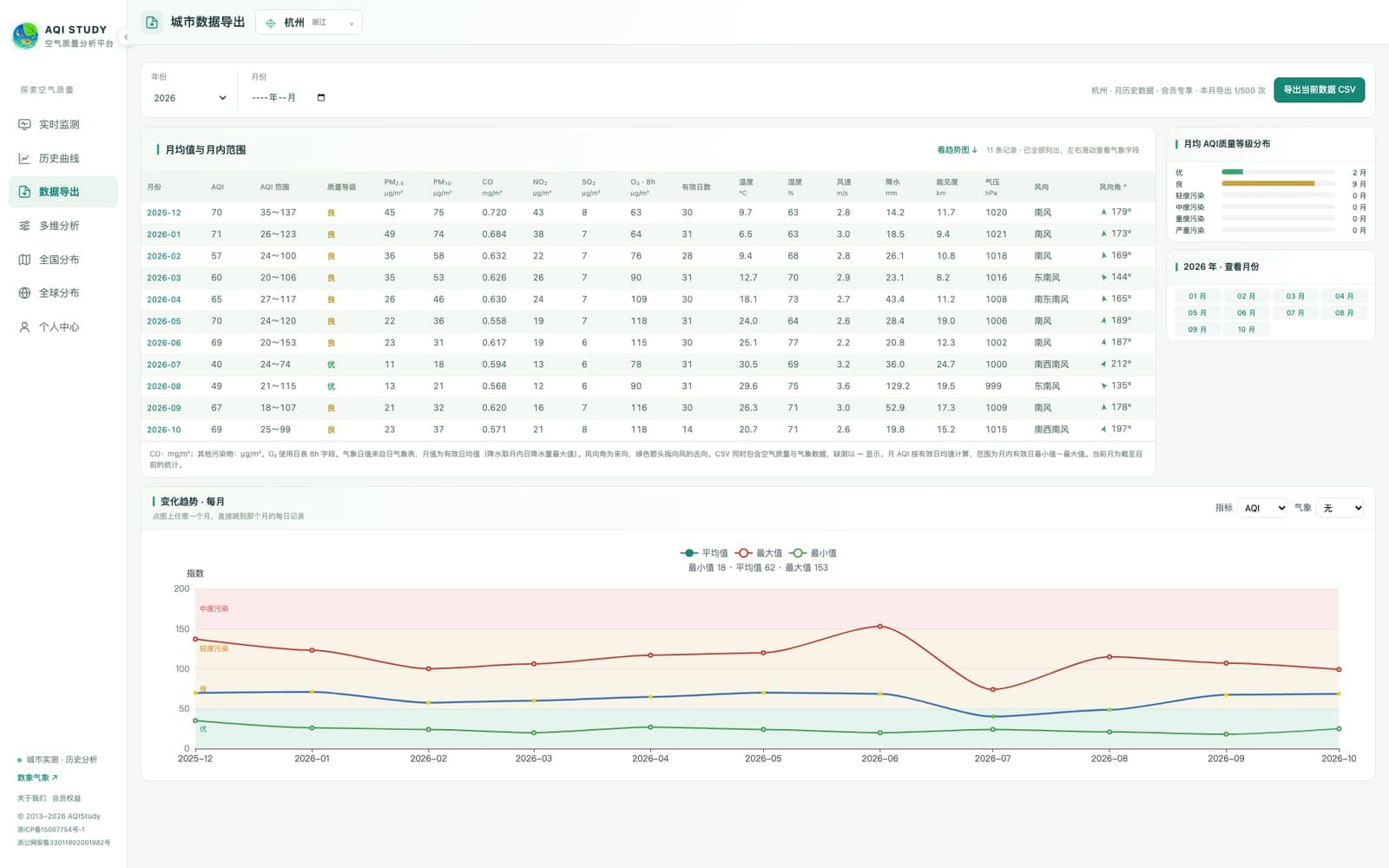The image size is (1389, 868).
Task: Open the 指标 AQI dropdown
Action: tap(1263, 508)
